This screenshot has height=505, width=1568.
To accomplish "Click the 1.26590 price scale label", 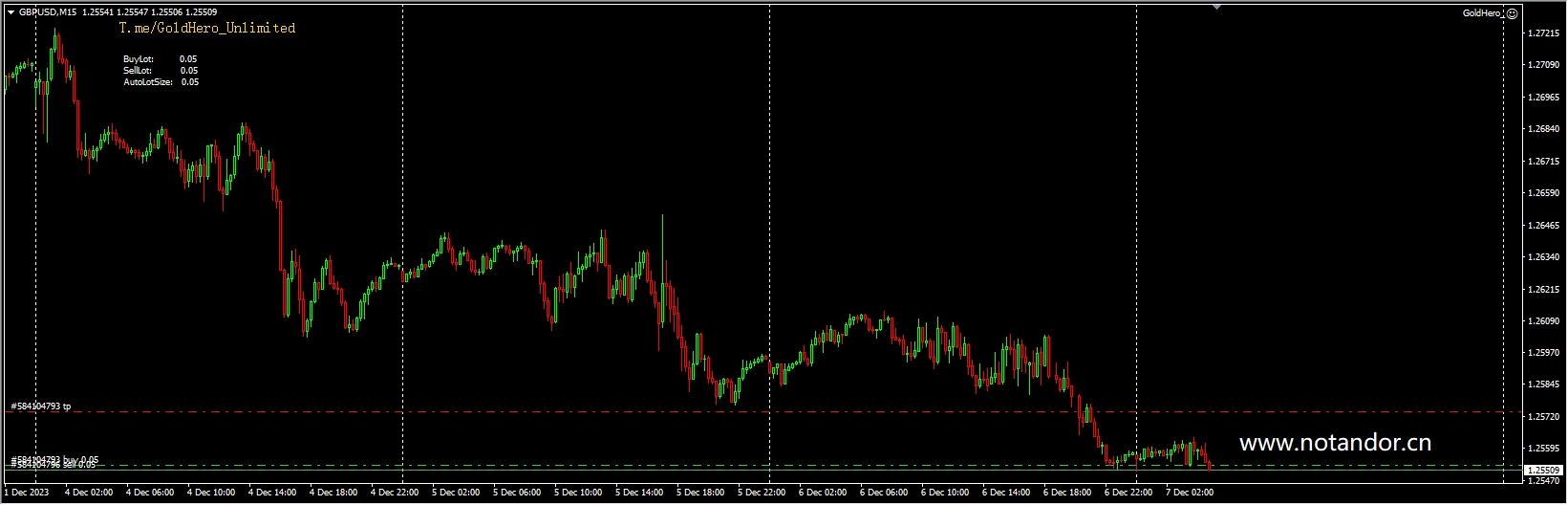I will [1545, 193].
